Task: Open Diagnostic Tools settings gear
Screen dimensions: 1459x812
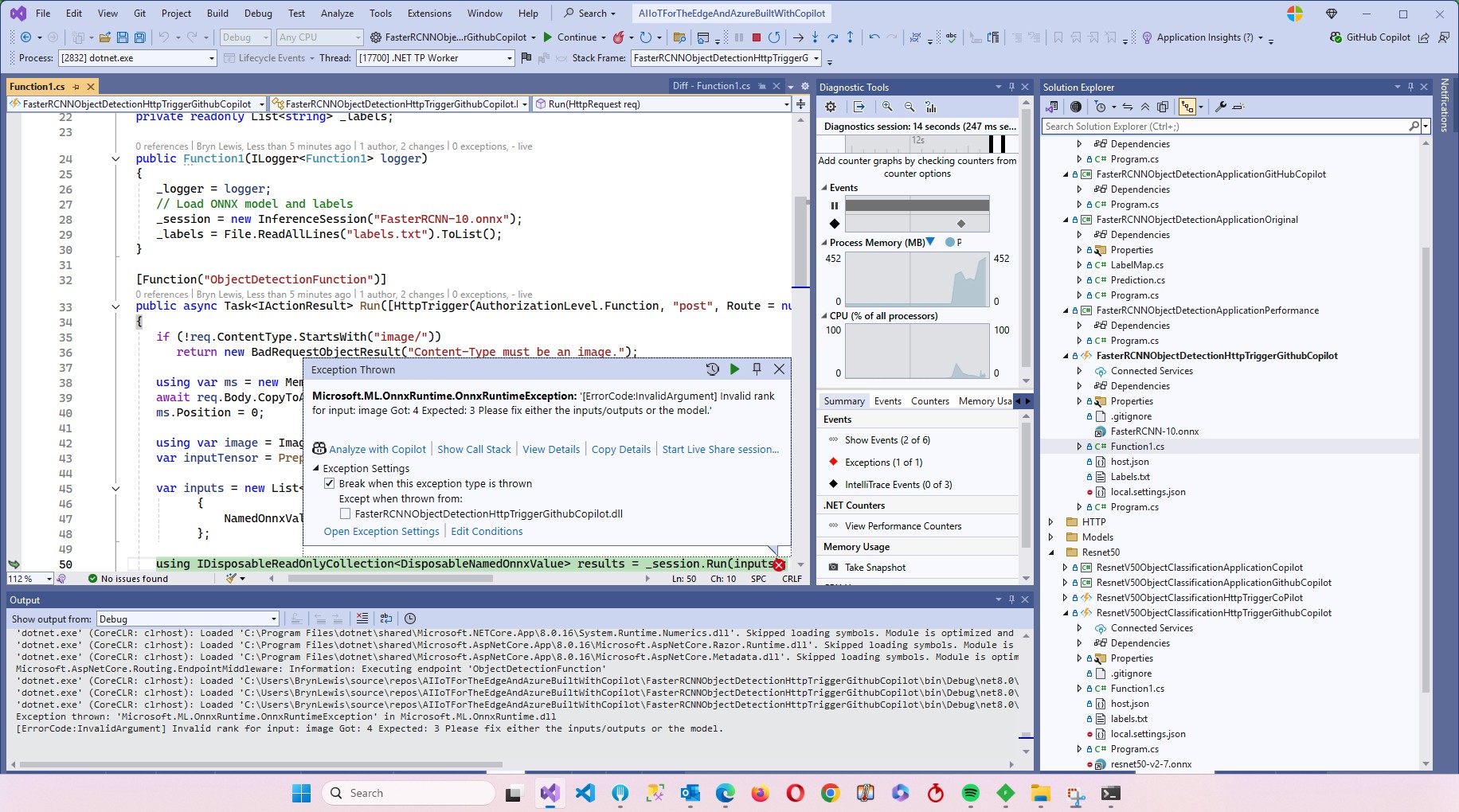Action: tap(831, 107)
